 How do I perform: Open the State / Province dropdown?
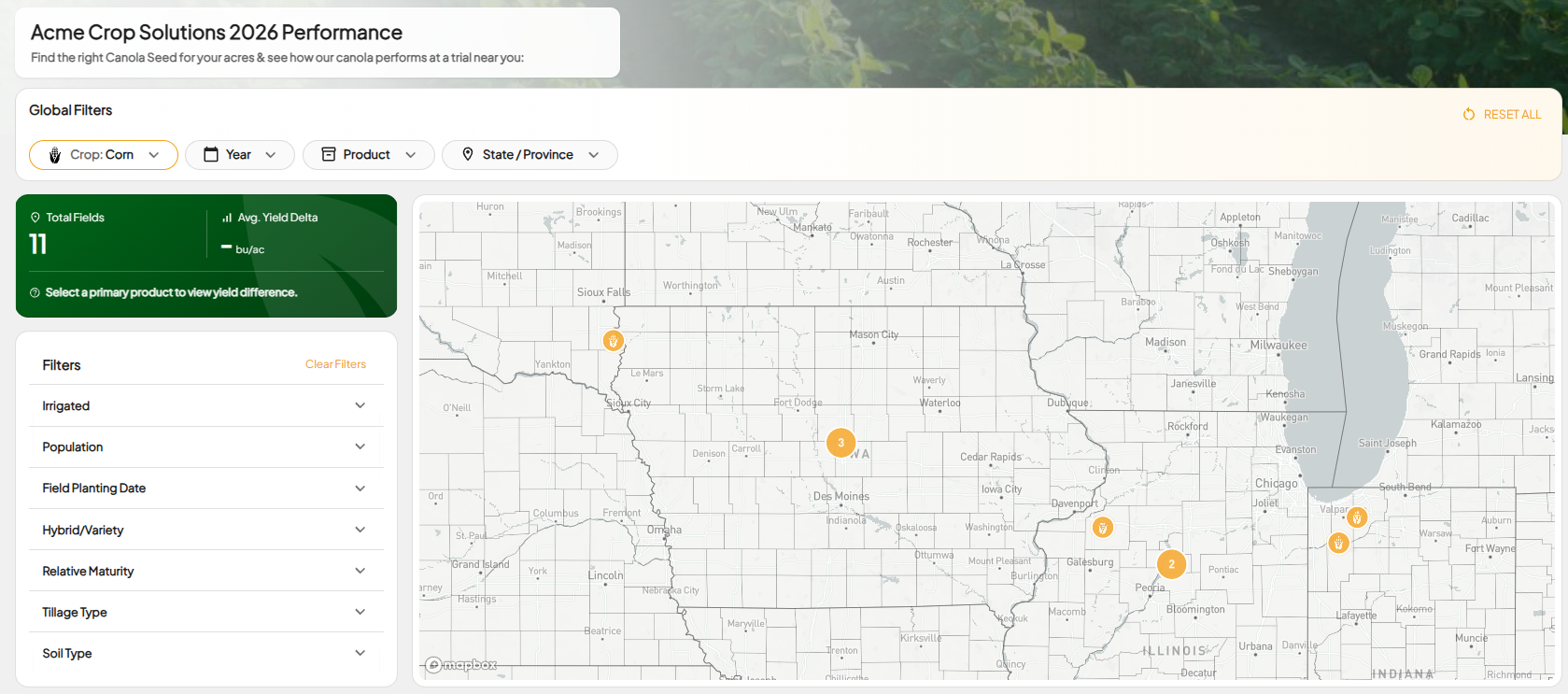tap(530, 155)
